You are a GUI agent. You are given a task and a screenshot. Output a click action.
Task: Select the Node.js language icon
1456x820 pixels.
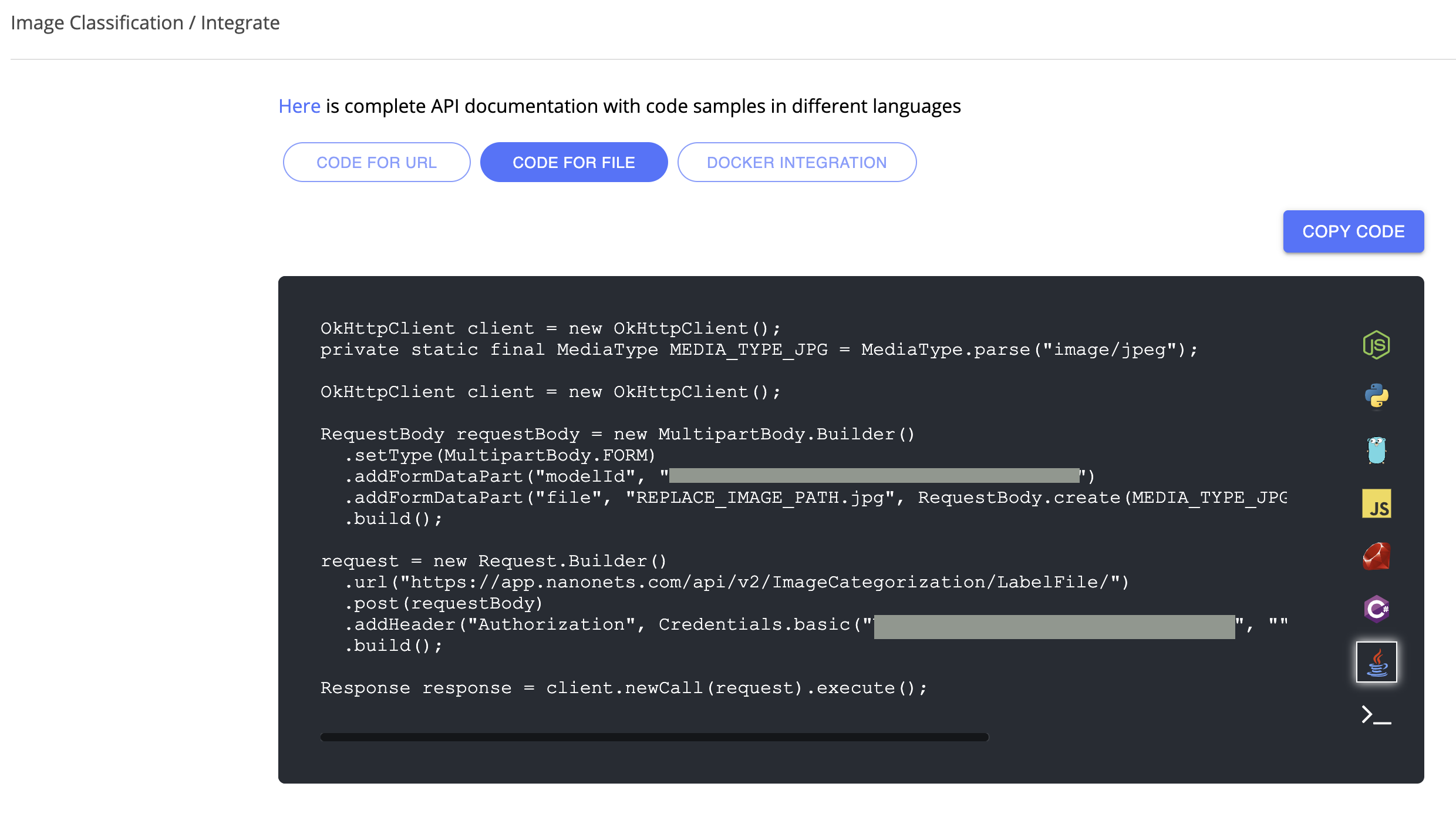1376,345
